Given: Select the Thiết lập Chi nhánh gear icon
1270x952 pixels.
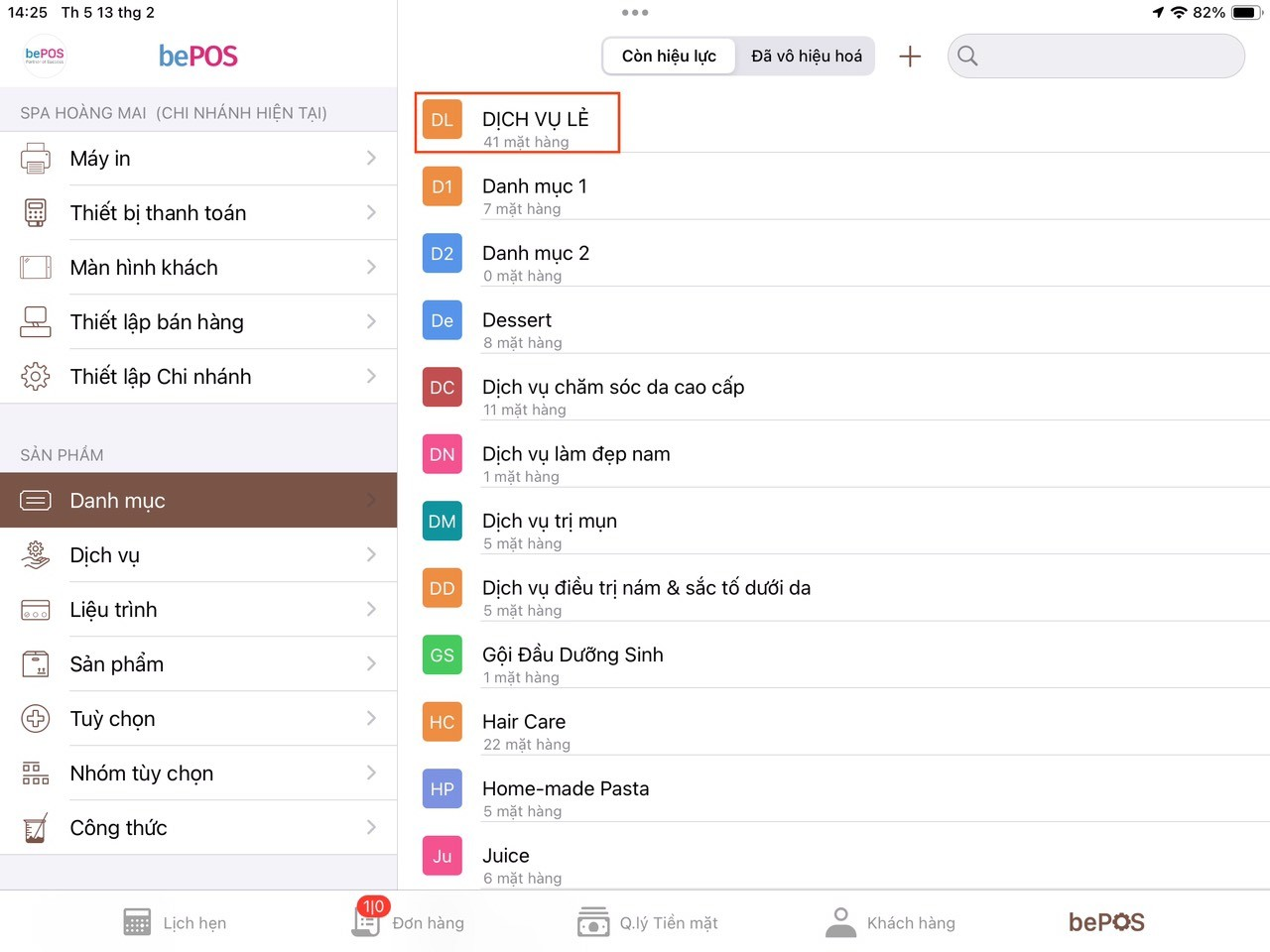Looking at the screenshot, I should click(x=36, y=377).
